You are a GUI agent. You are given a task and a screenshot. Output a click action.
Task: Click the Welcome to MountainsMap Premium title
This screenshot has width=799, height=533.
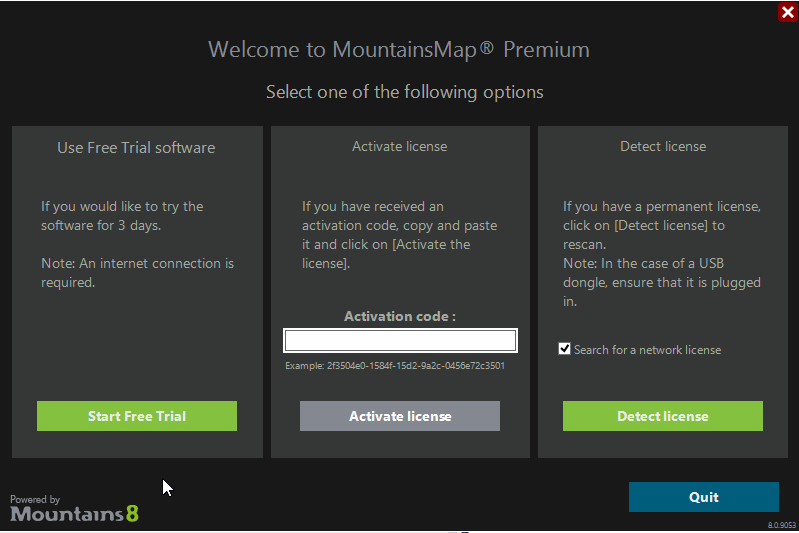coord(398,49)
